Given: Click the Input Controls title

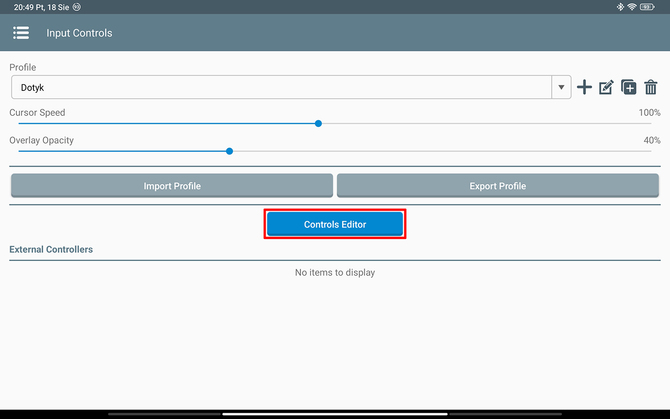Looking at the screenshot, I should pyautogui.click(x=79, y=33).
